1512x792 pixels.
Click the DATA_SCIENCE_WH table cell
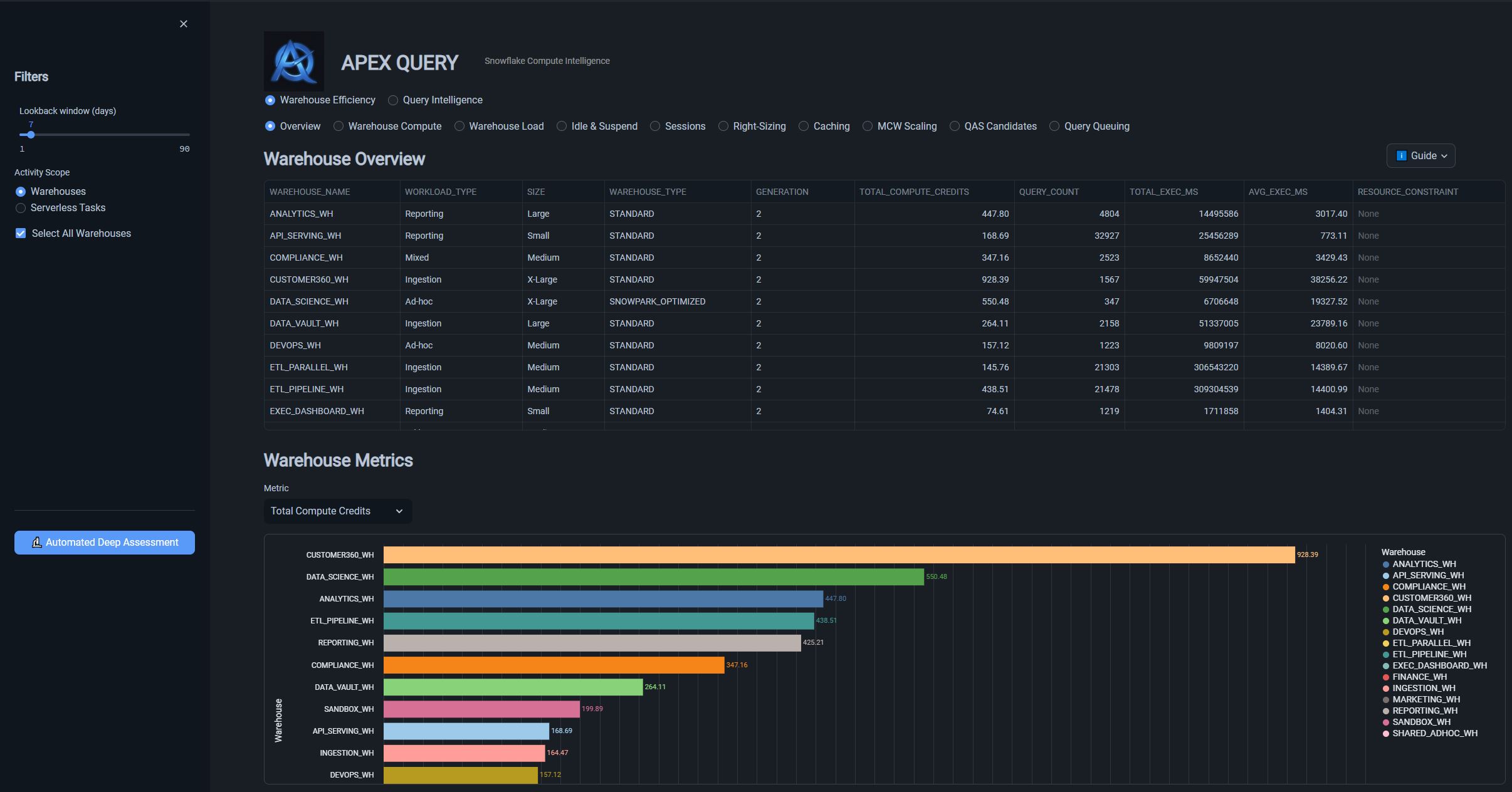pyautogui.click(x=332, y=301)
